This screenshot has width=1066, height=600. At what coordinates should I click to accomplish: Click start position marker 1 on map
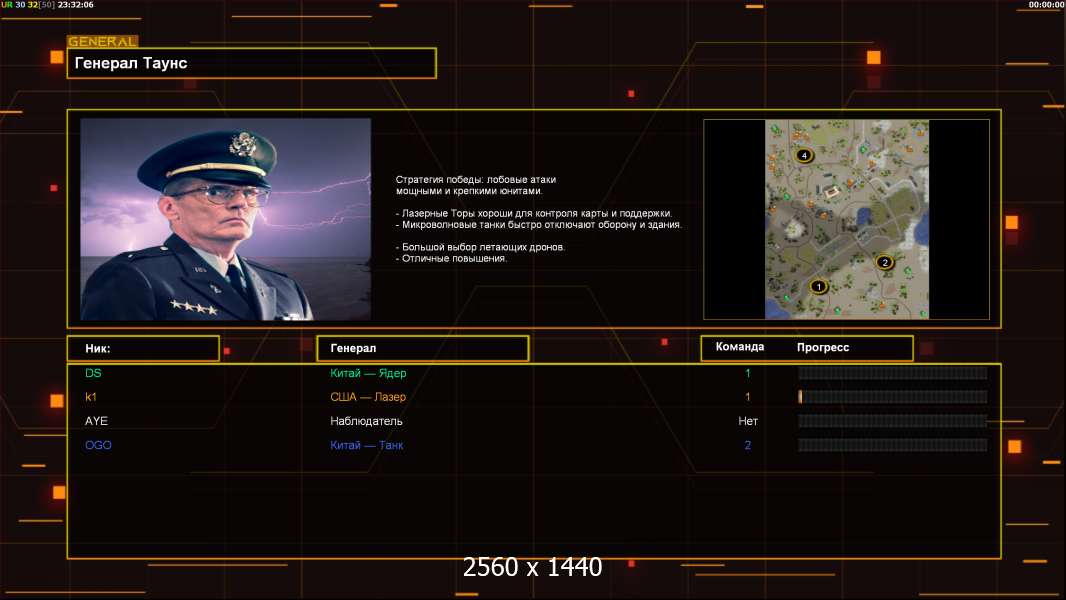coord(819,287)
